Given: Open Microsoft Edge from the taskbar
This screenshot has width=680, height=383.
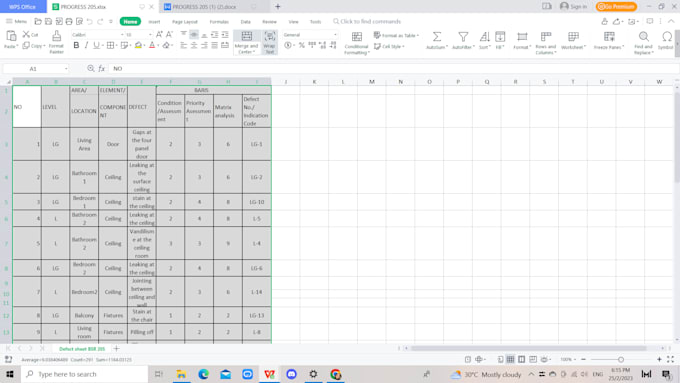Looking at the screenshot, I should (x=203, y=374).
